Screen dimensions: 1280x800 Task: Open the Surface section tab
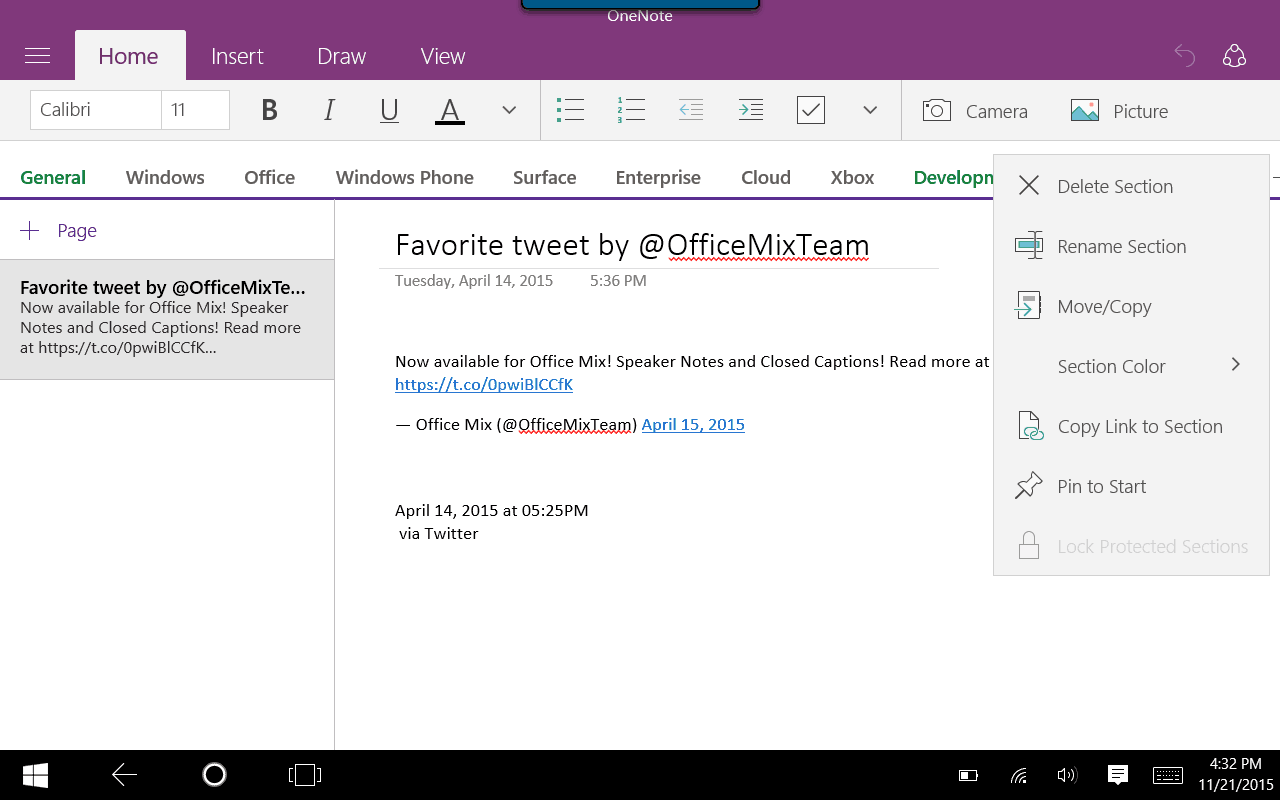click(545, 177)
